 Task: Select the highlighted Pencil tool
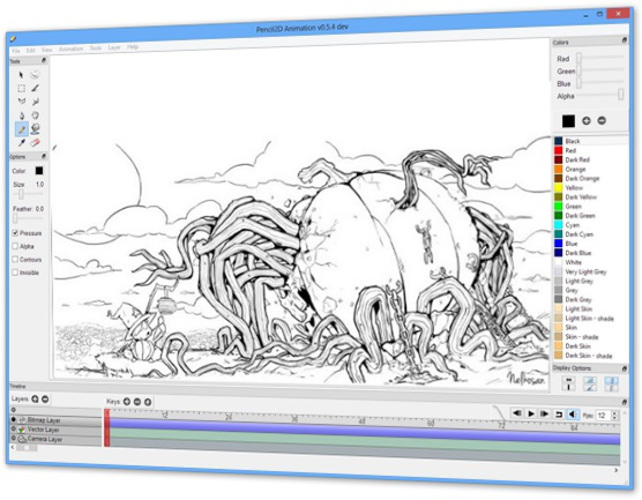tap(21, 129)
